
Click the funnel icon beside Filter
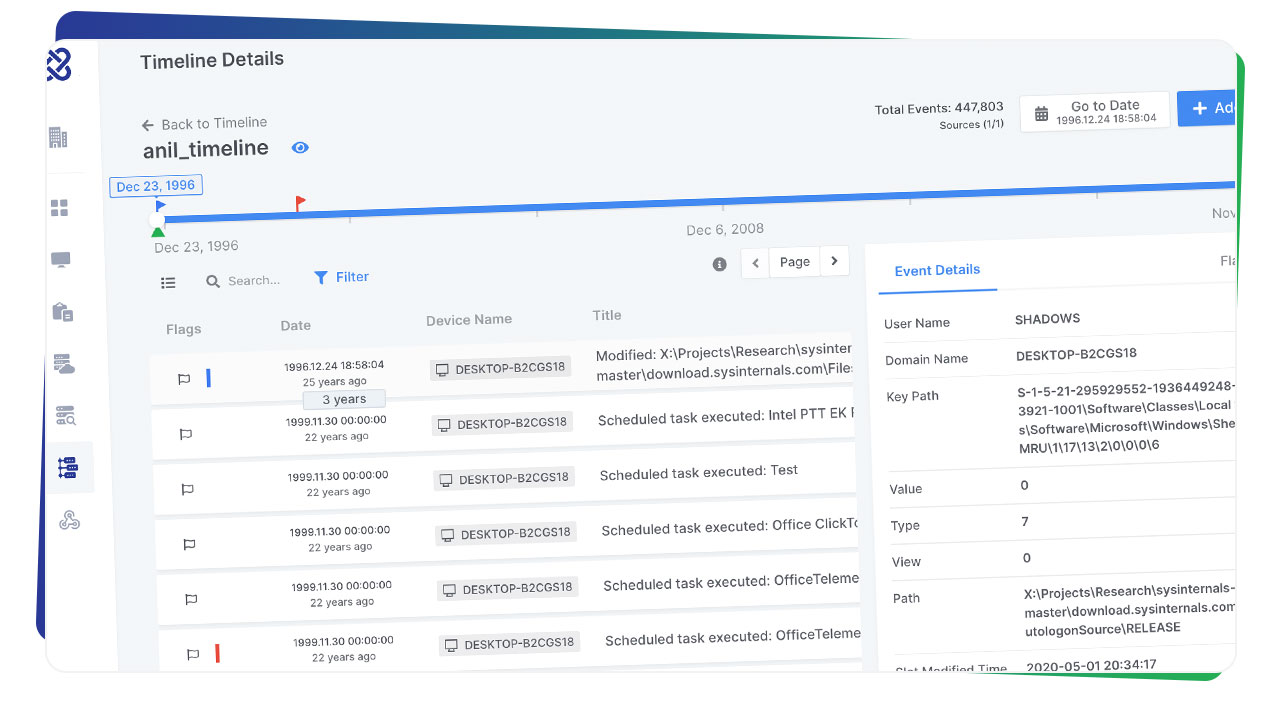click(321, 278)
